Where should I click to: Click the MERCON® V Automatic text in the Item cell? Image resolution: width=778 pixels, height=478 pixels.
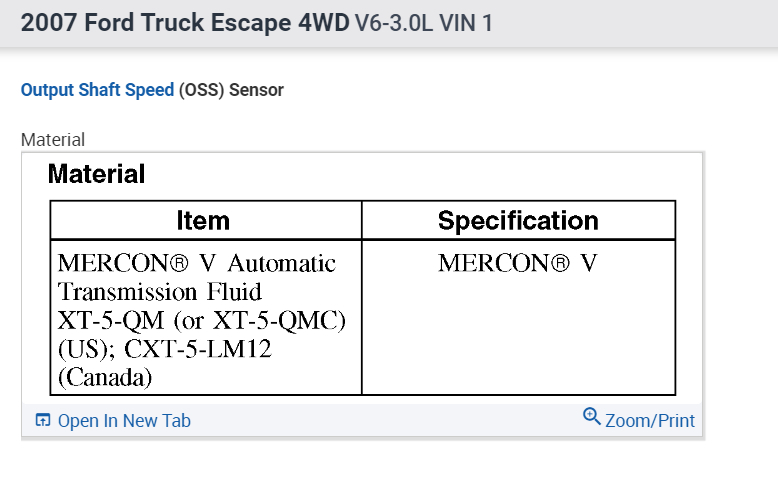(197, 264)
